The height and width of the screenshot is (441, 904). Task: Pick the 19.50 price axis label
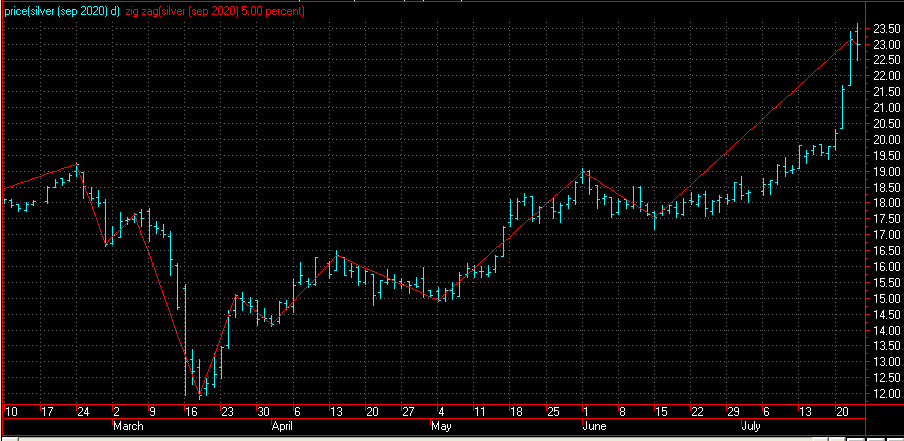(885, 156)
